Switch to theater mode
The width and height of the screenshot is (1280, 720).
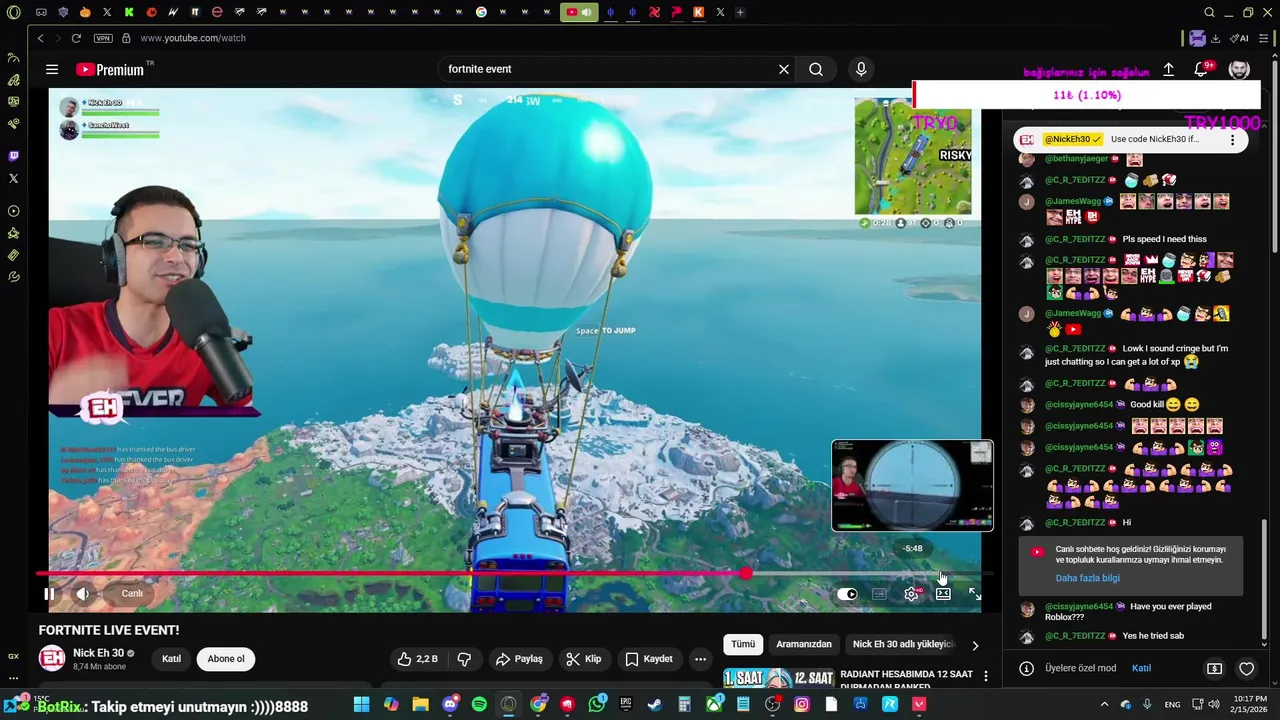click(x=943, y=594)
